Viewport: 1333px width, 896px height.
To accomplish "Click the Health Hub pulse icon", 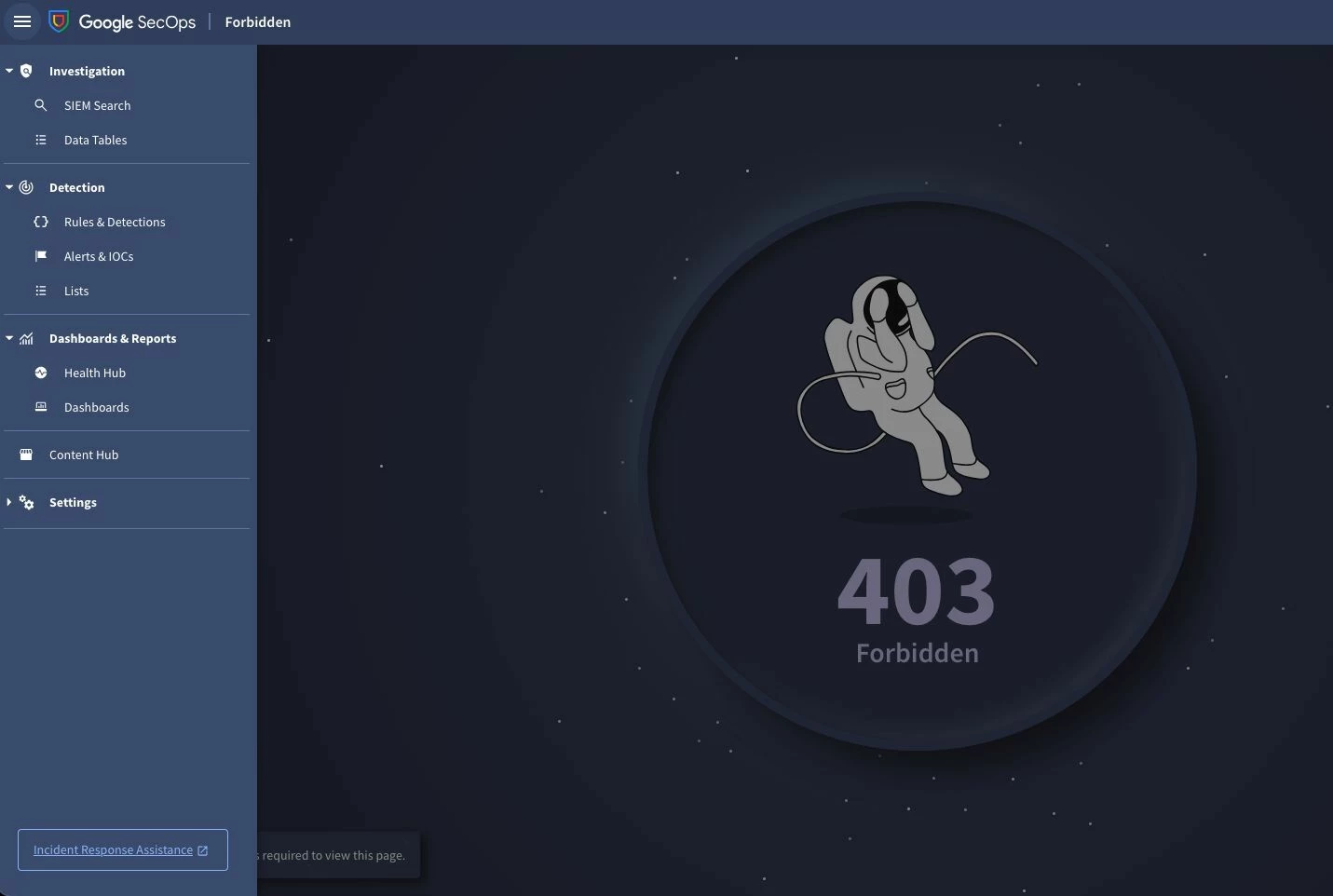I will coord(41,373).
